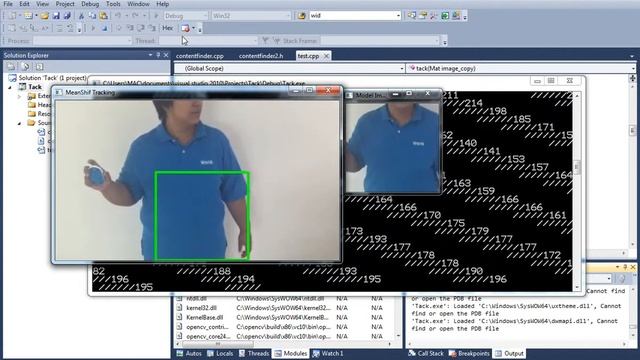This screenshot has height=360, width=640.
Task: Open the Breakpoints tab
Action: (469, 353)
